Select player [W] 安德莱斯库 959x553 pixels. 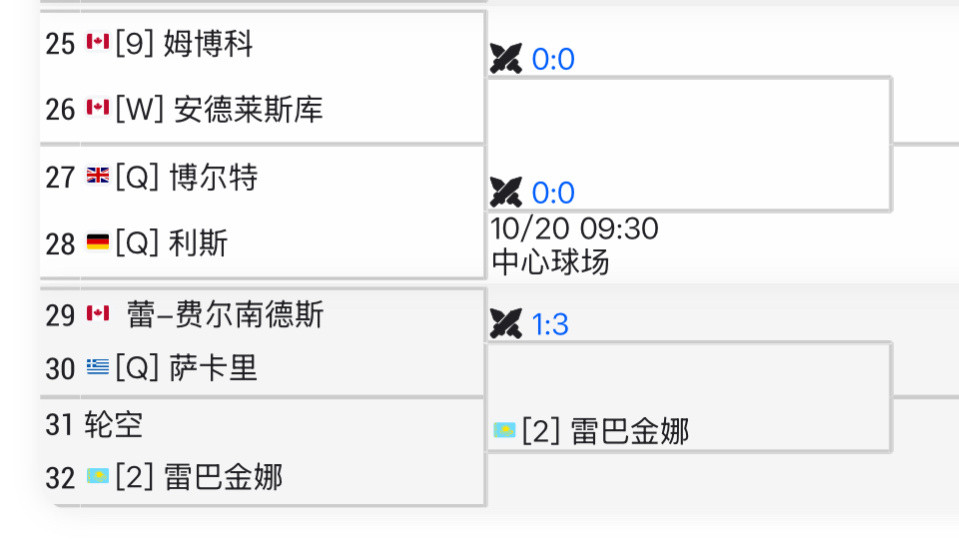(x=248, y=109)
